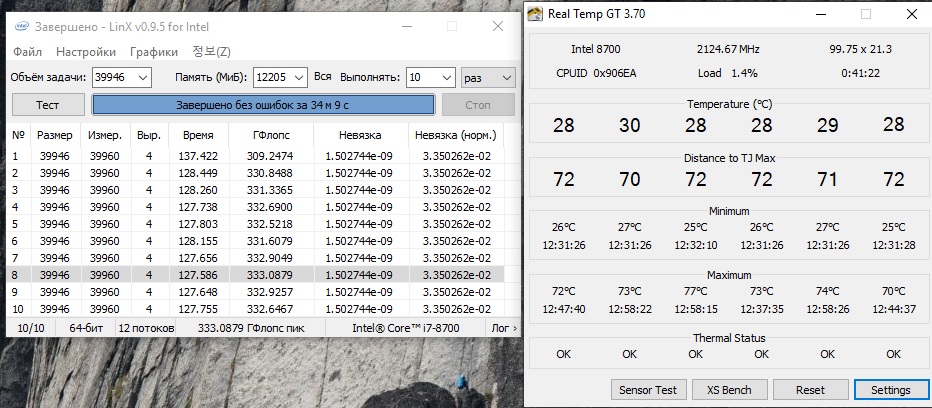Viewport: 932px width, 408px height.
Task: Open the Графики menu
Action: coord(154,52)
